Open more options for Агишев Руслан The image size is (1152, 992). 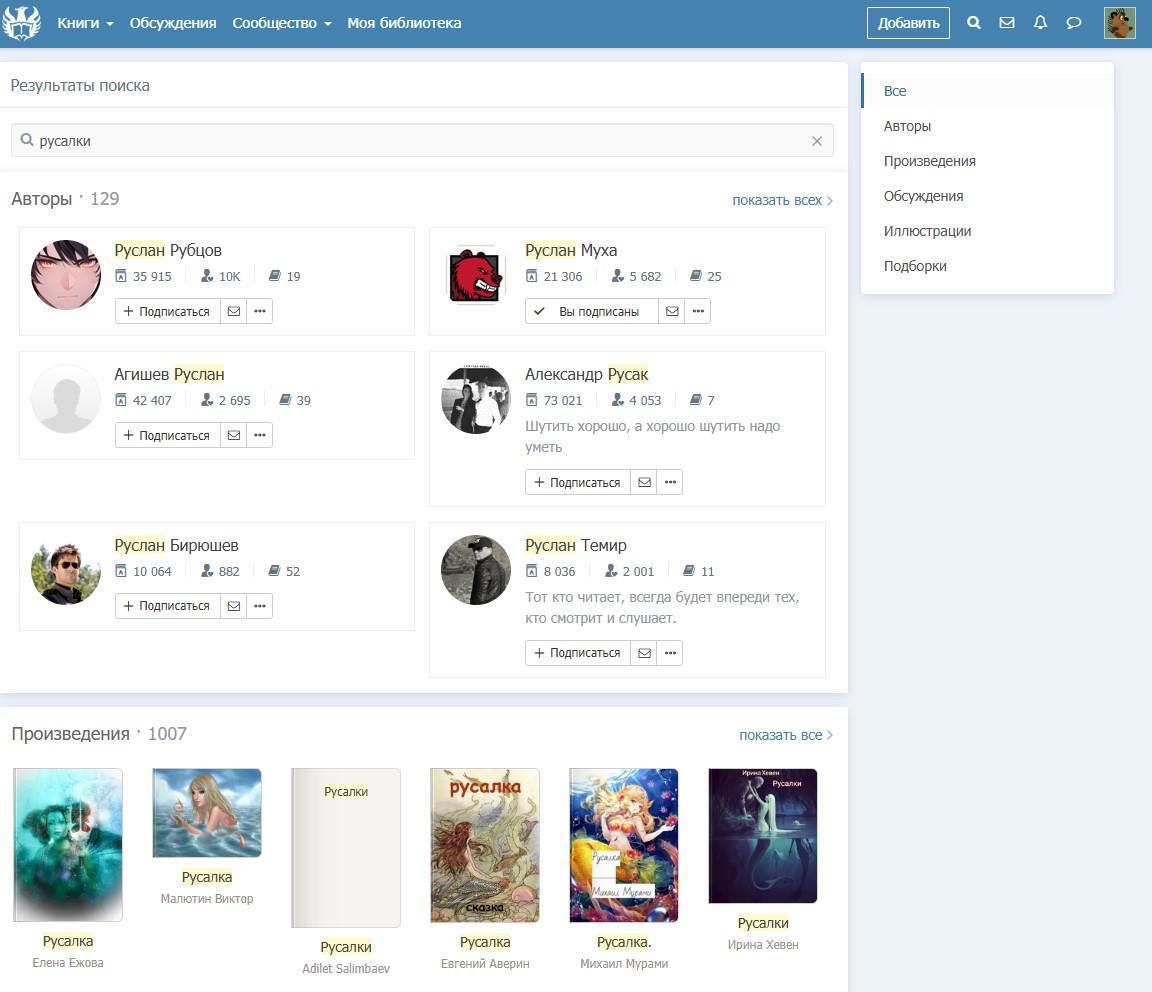point(260,435)
